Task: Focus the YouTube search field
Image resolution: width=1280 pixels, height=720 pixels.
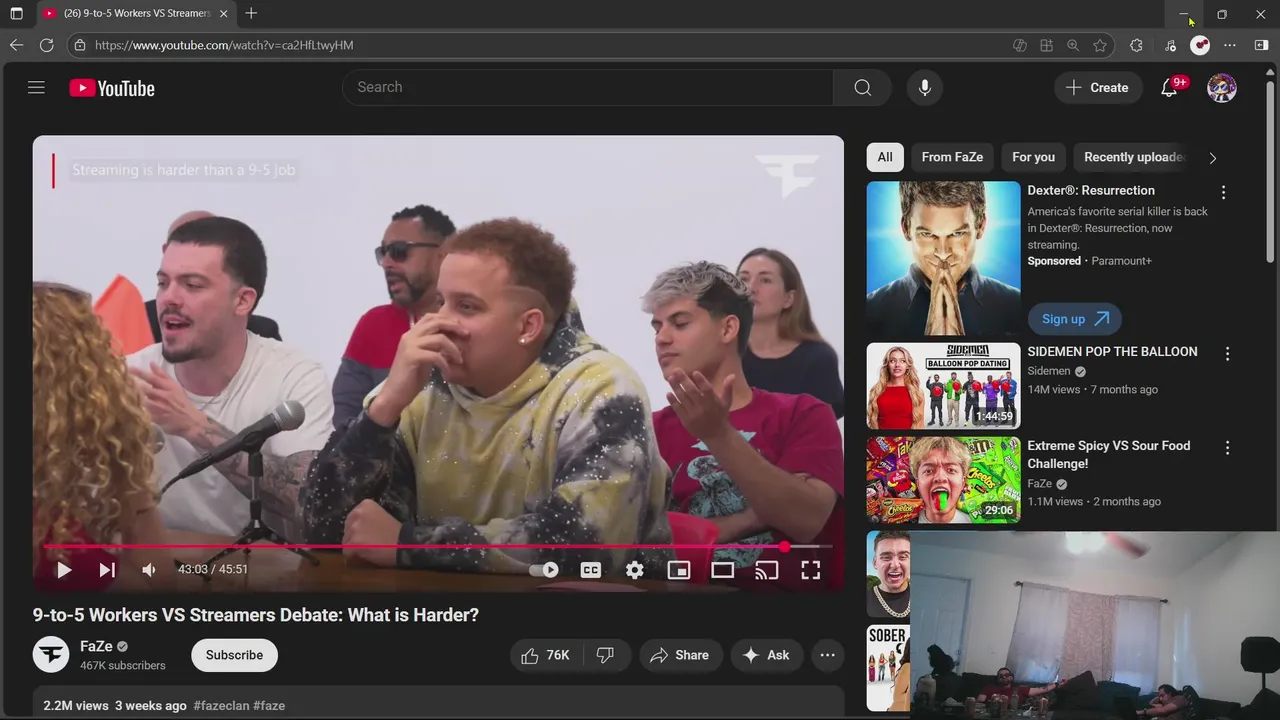Action: (588, 88)
